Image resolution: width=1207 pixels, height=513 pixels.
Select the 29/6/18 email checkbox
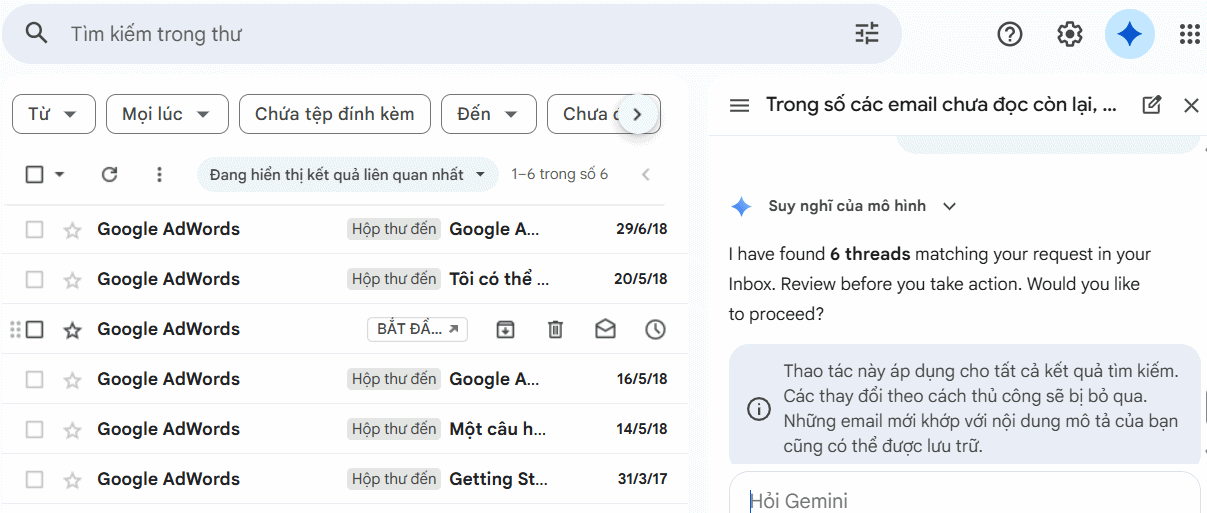pos(34,229)
